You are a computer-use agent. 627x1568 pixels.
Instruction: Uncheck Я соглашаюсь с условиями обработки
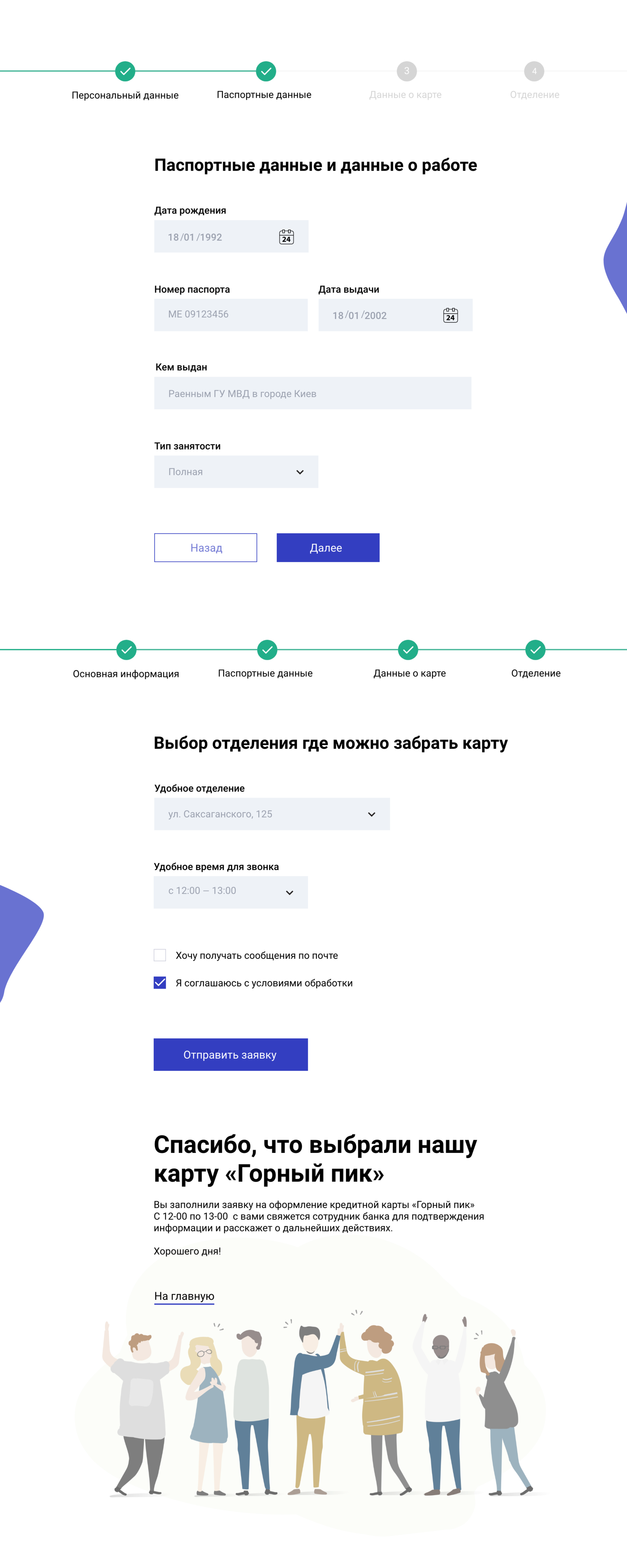pyautogui.click(x=160, y=982)
